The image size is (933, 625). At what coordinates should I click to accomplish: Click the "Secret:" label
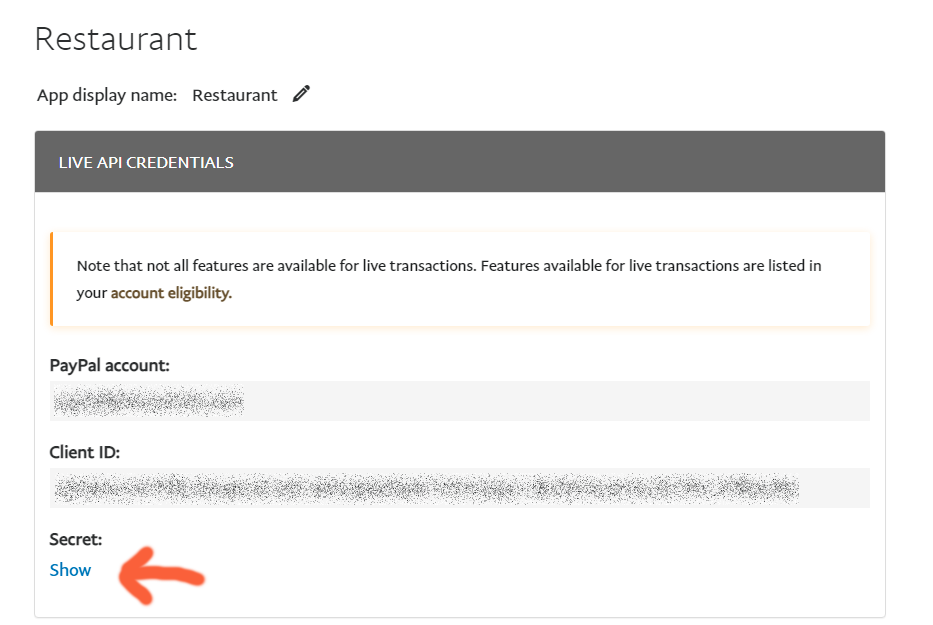(76, 539)
